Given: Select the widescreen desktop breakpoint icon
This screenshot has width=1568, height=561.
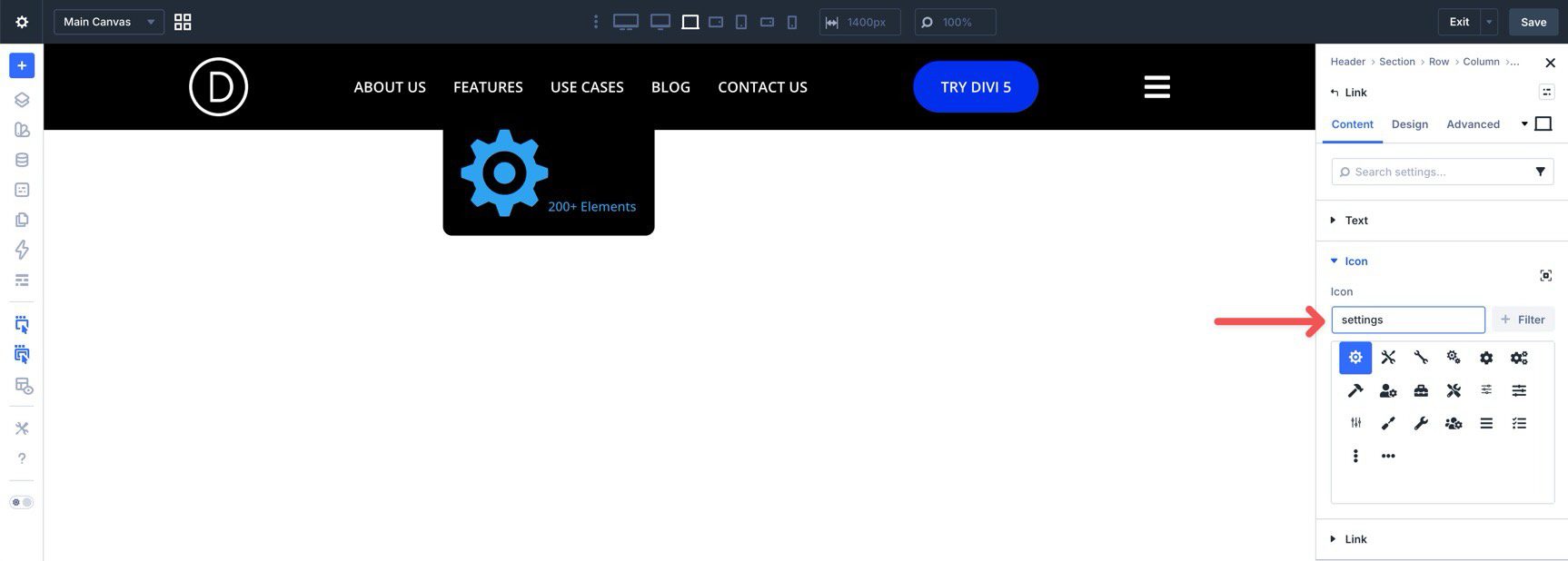Looking at the screenshot, I should coord(626,22).
